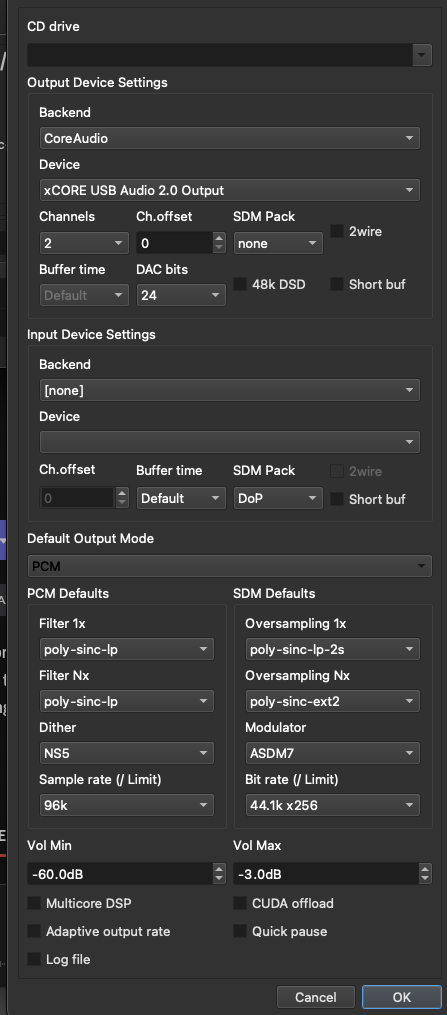Confirm settings with the OK button
Screen dimensions: 447x1015
click(402, 997)
